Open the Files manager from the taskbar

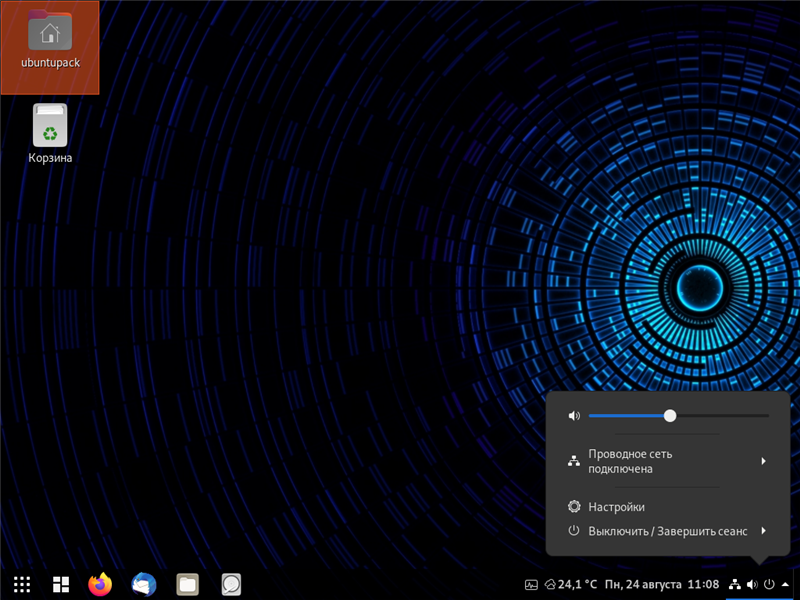(187, 584)
